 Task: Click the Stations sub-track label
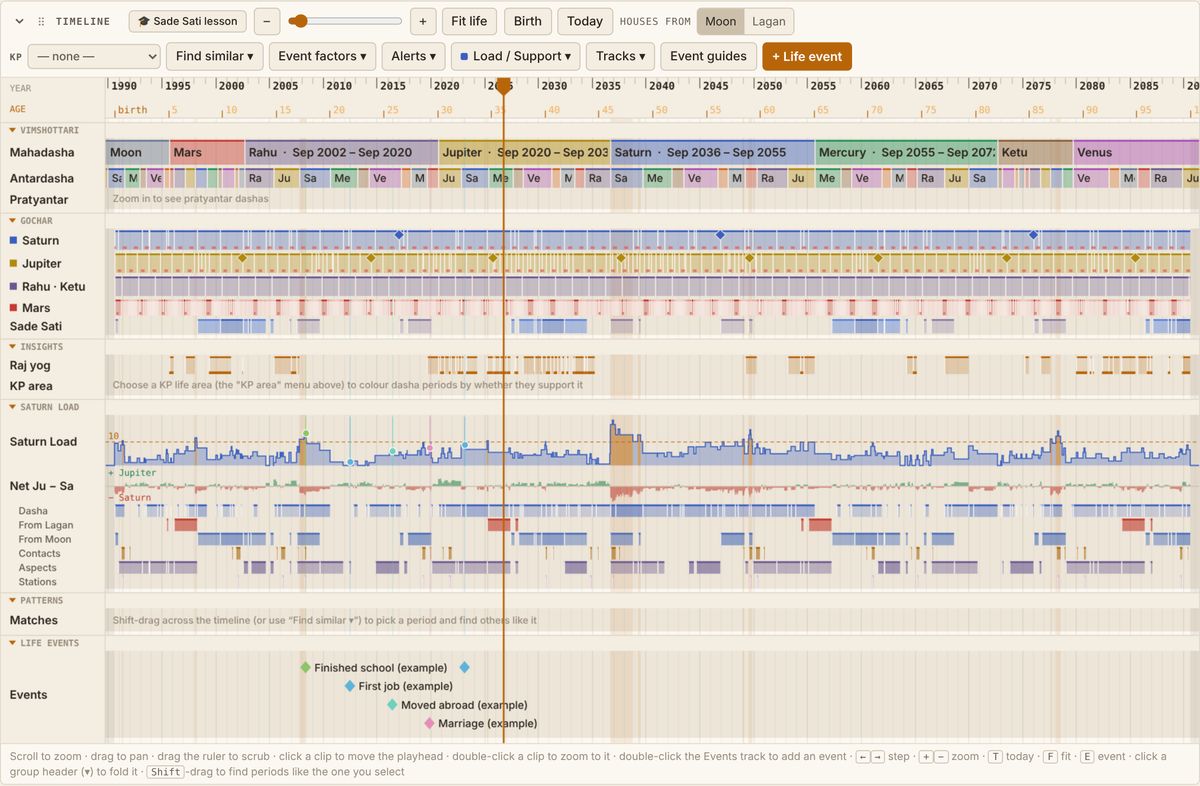tap(38, 582)
